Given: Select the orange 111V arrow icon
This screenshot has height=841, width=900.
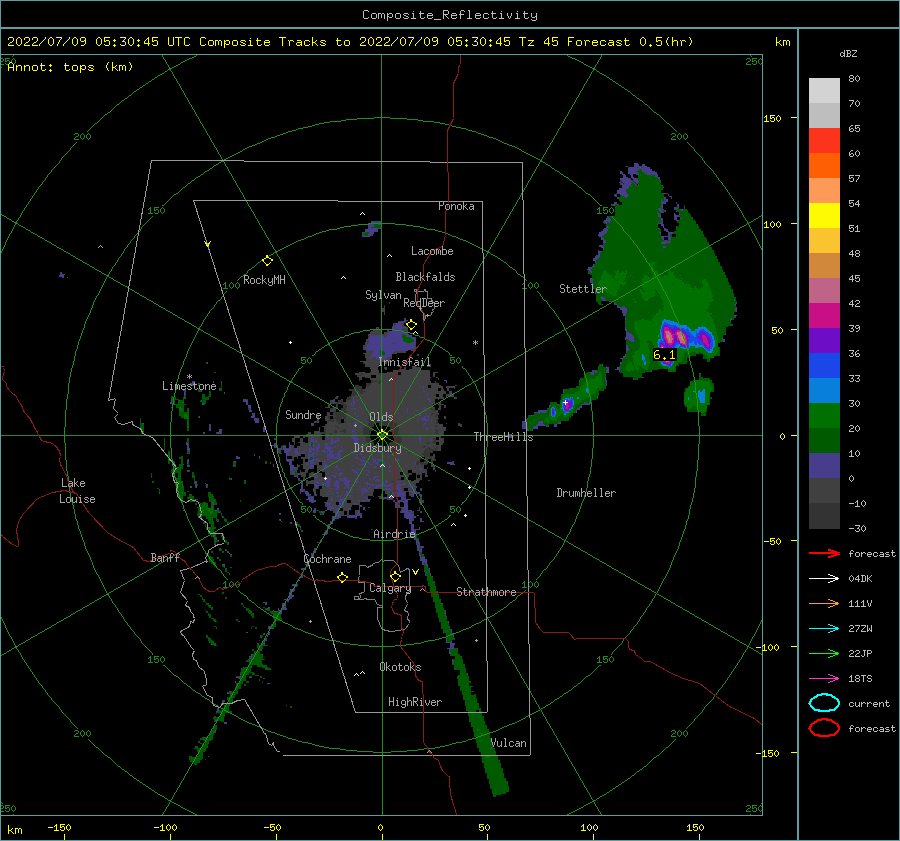Looking at the screenshot, I should click(x=824, y=603).
